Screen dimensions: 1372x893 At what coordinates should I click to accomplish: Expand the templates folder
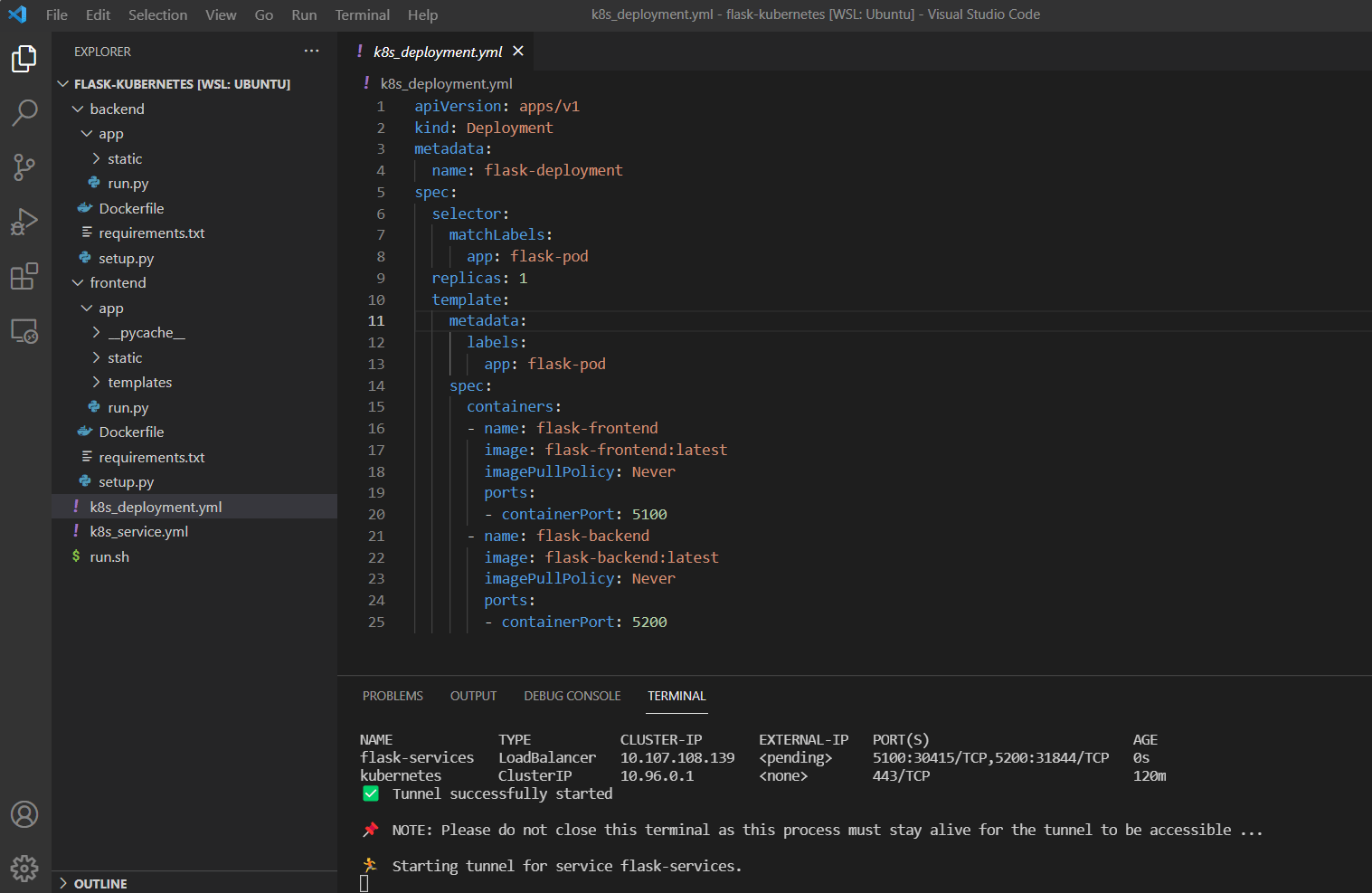click(96, 382)
